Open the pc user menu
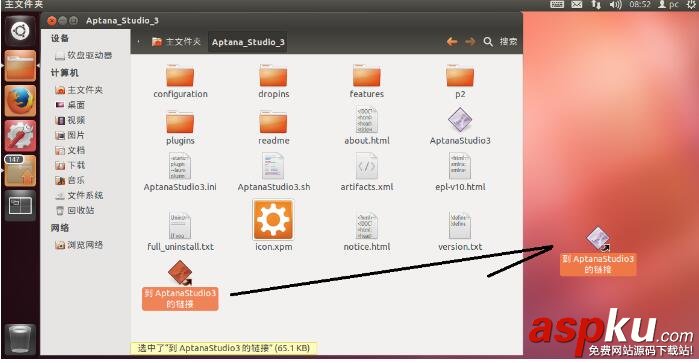The height and width of the screenshot is (363, 699). (x=669, y=4)
